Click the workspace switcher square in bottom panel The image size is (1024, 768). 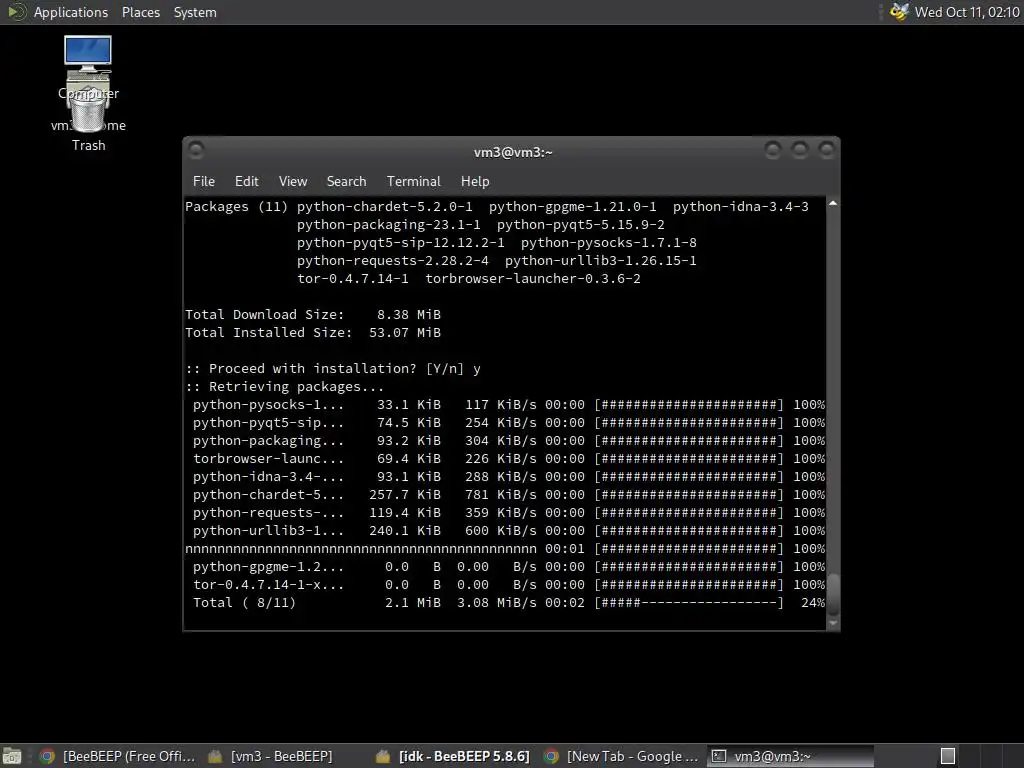click(948, 756)
